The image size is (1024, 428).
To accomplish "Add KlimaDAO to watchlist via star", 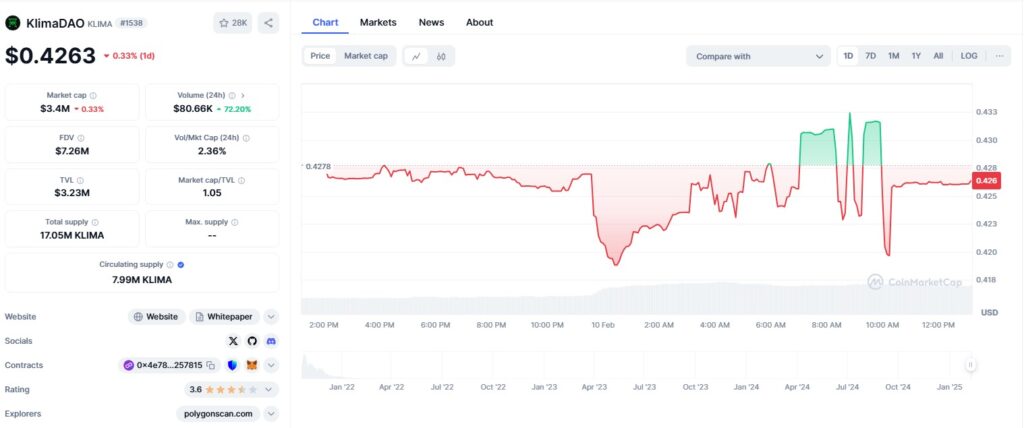I will click(x=233, y=22).
